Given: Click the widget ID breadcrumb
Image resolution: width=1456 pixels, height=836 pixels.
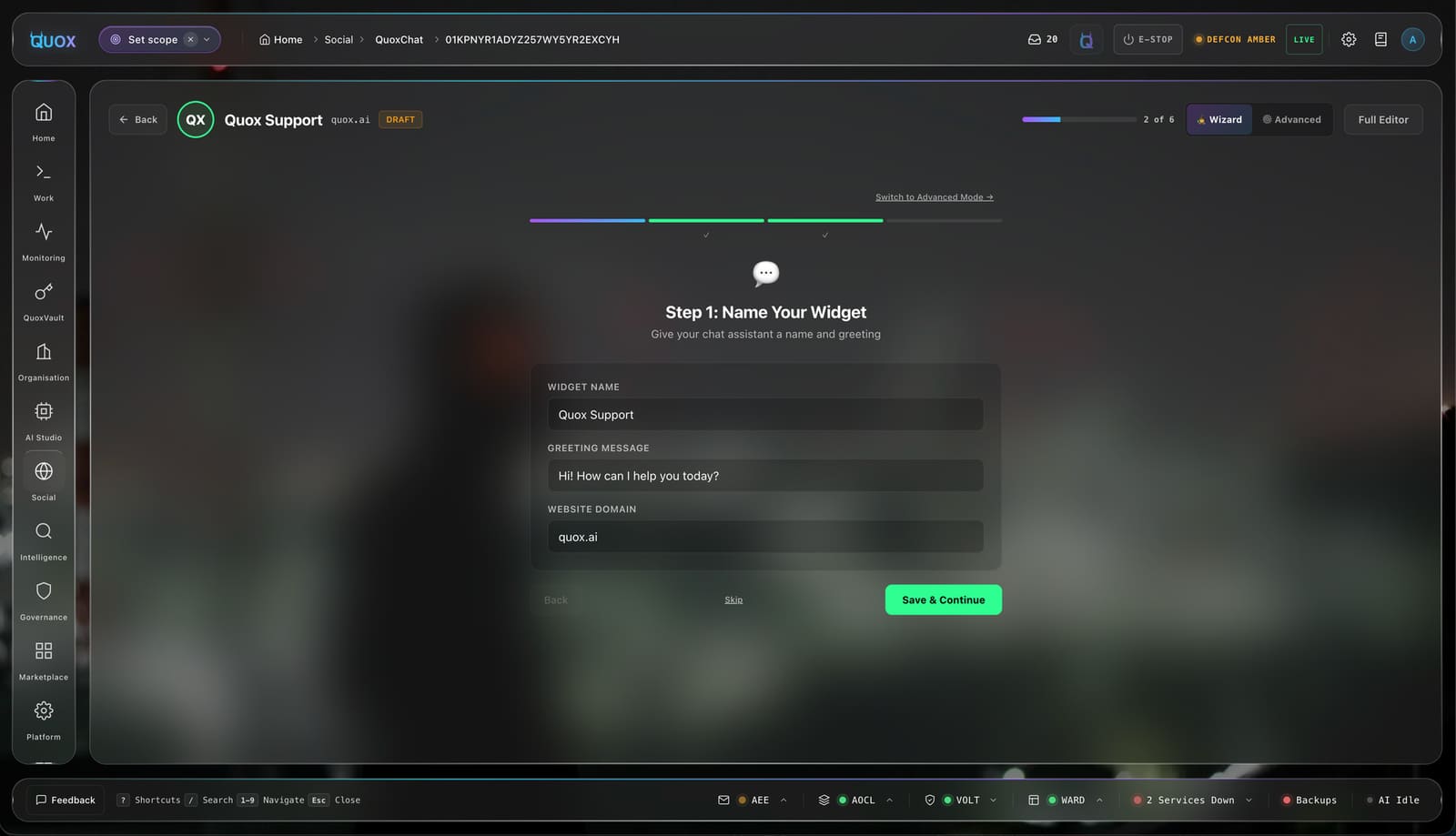Looking at the screenshot, I should click(x=532, y=39).
